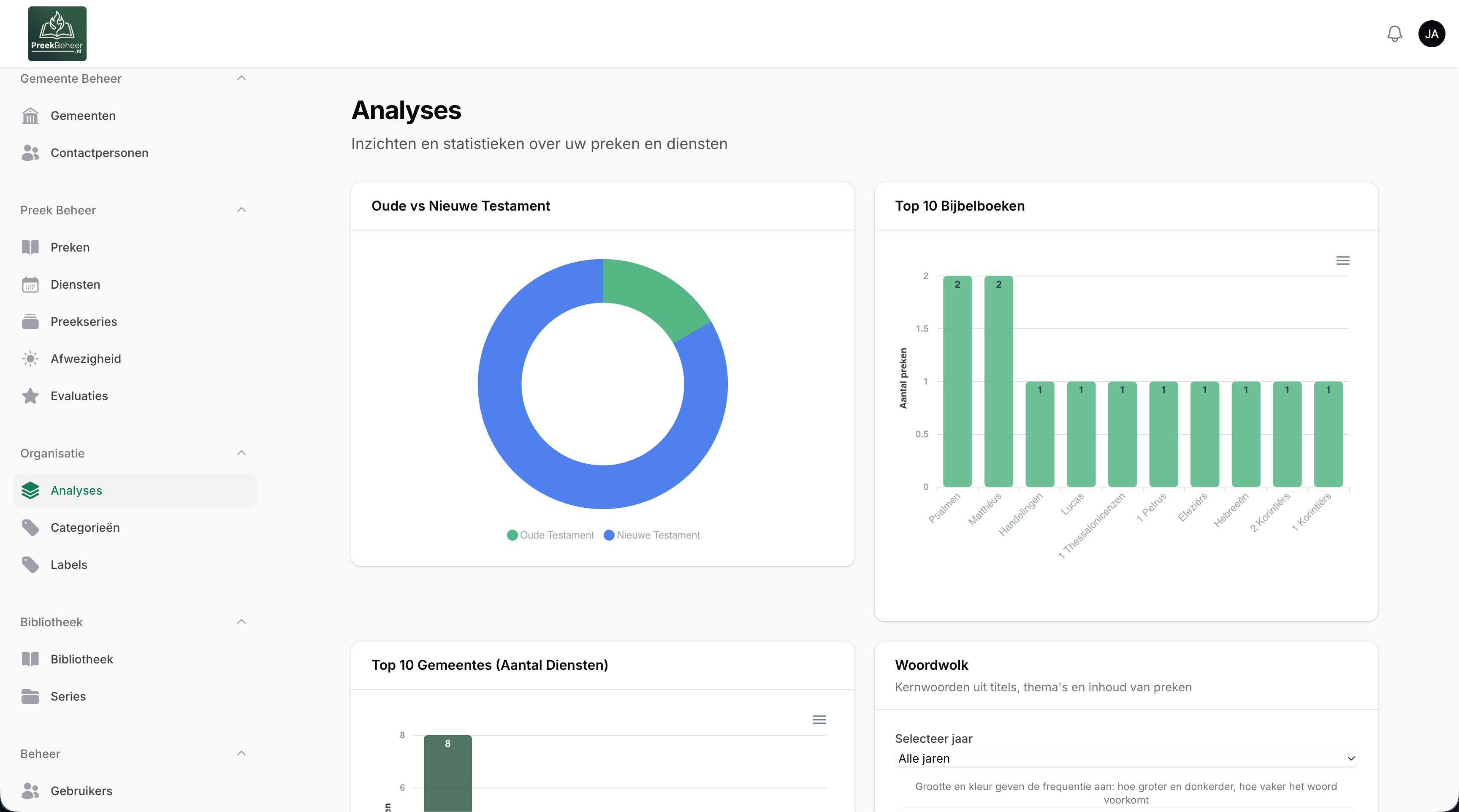Viewport: 1459px width, 812px height.
Task: Click the JA user avatar
Action: [x=1431, y=34]
